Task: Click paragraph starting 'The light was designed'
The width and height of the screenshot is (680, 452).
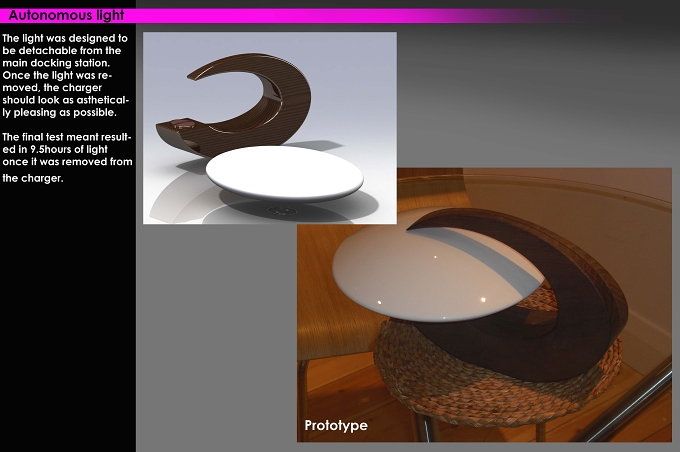Action: click(66, 75)
